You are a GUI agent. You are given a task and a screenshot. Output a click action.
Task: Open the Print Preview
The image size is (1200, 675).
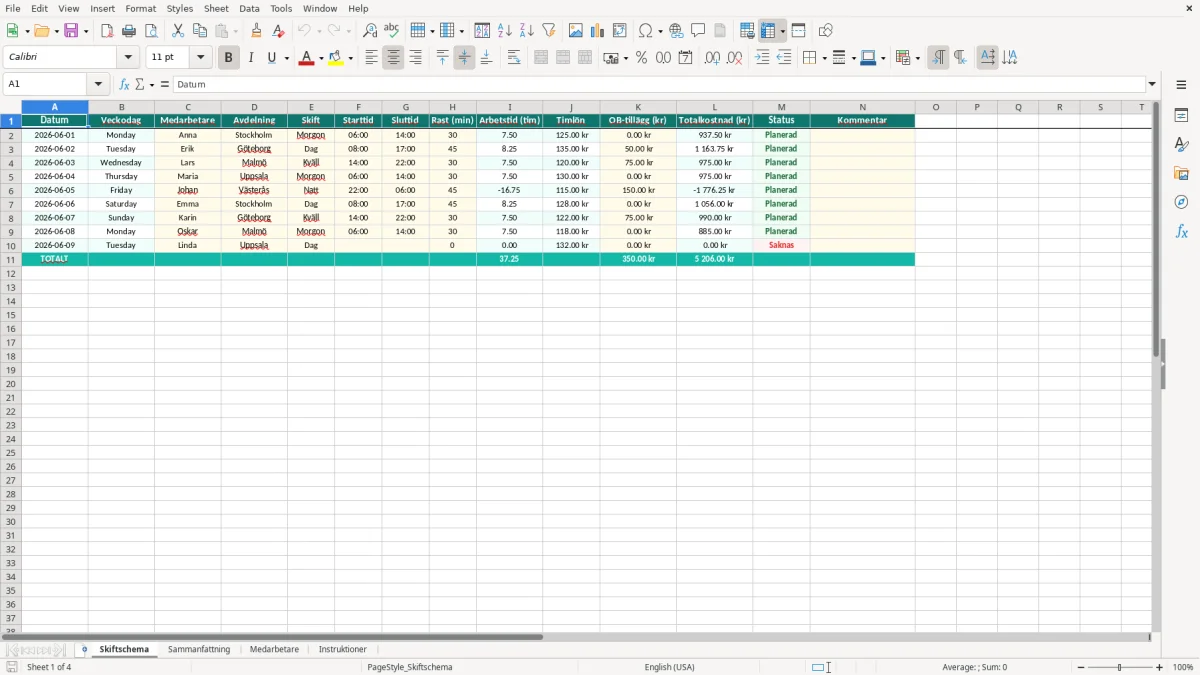pos(151,30)
